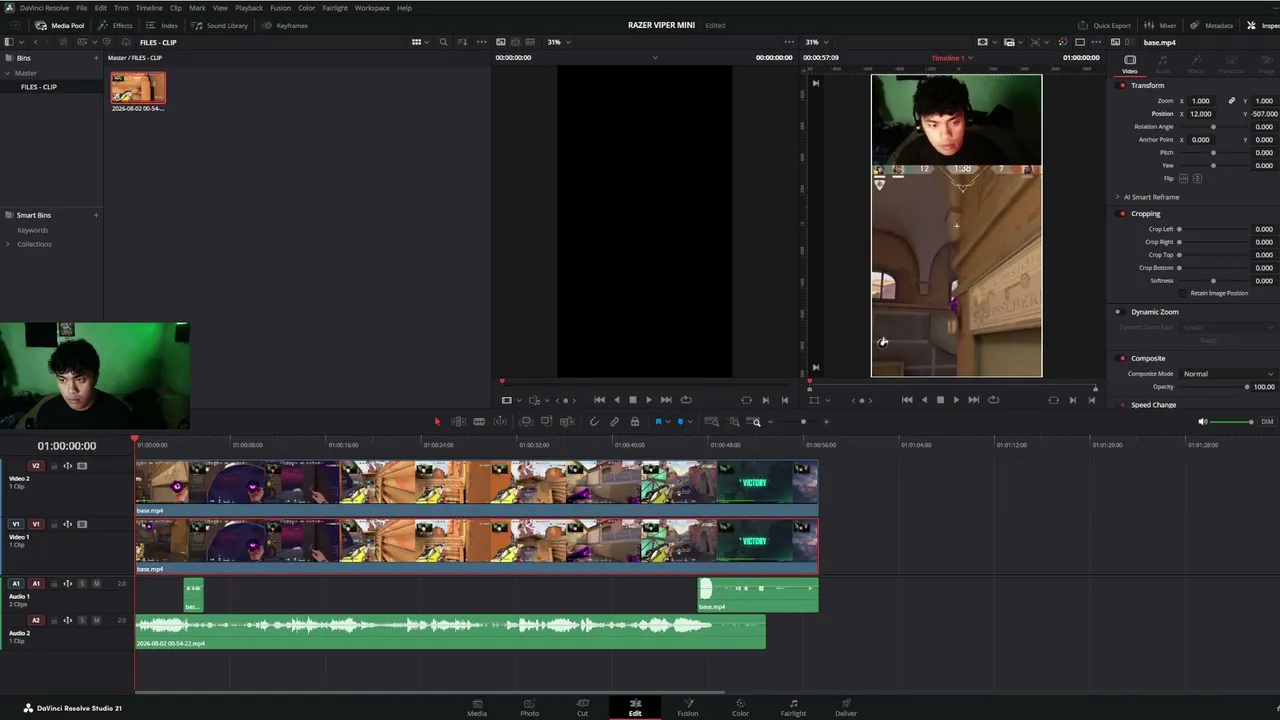
Task: Show the Keyframes panel
Action: (285, 25)
